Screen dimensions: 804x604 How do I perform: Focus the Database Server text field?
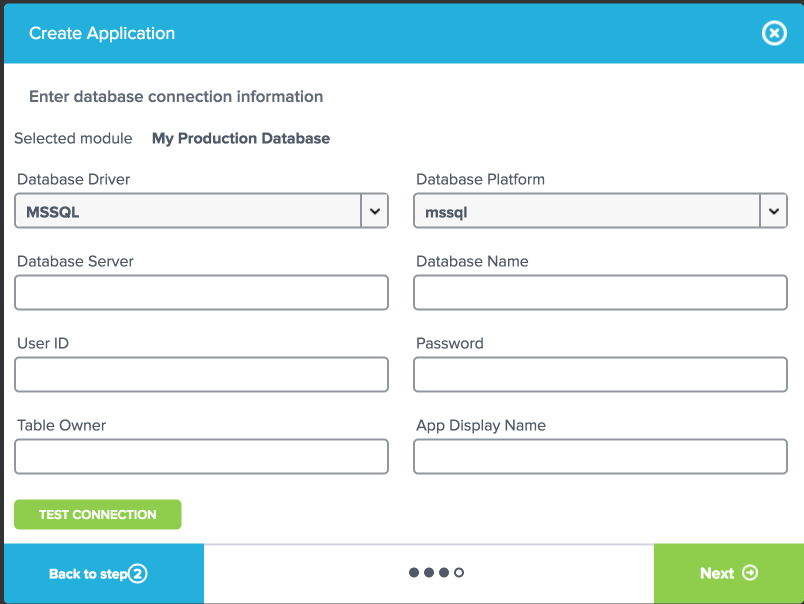[x=201, y=293]
